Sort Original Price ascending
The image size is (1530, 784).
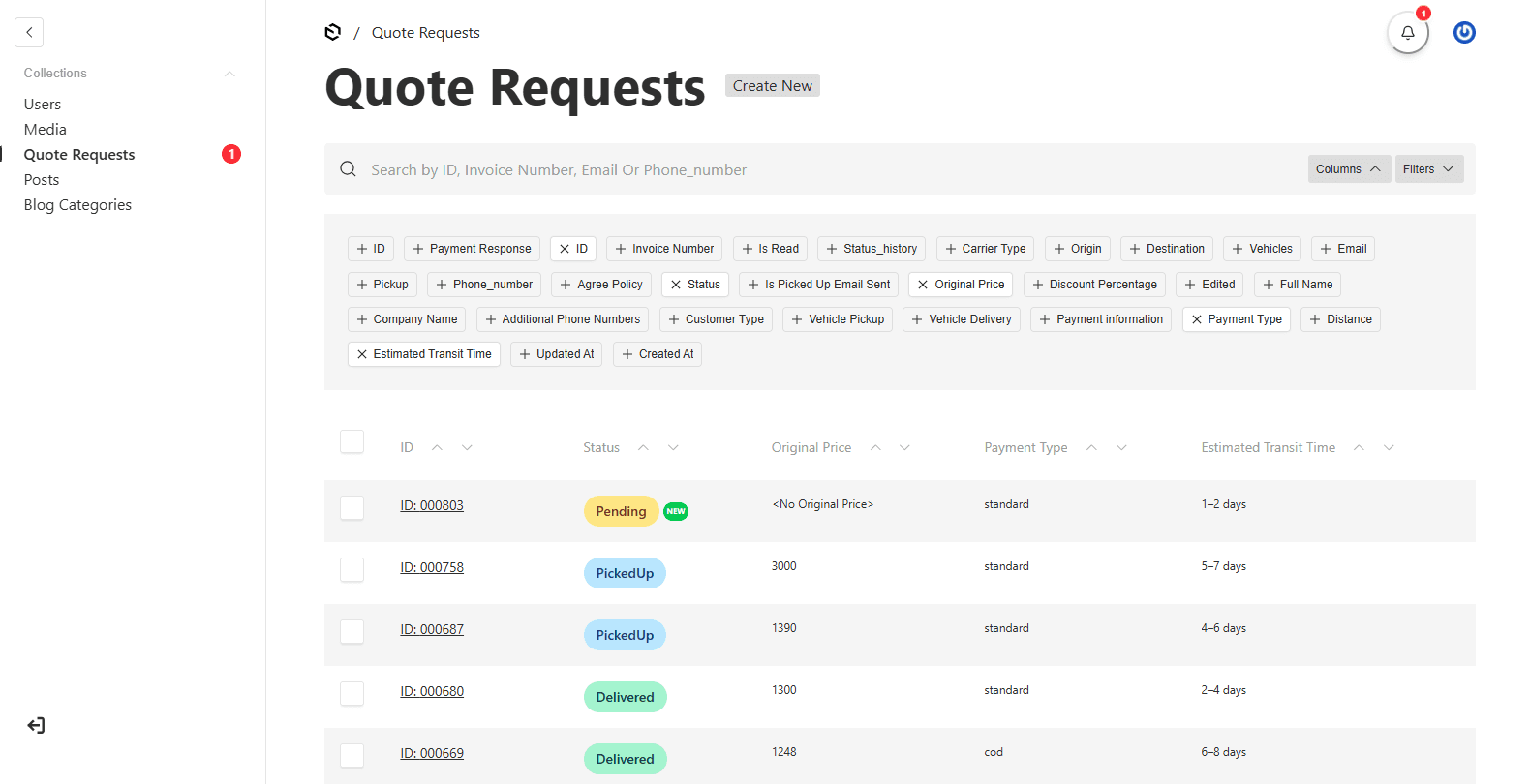tap(875, 447)
